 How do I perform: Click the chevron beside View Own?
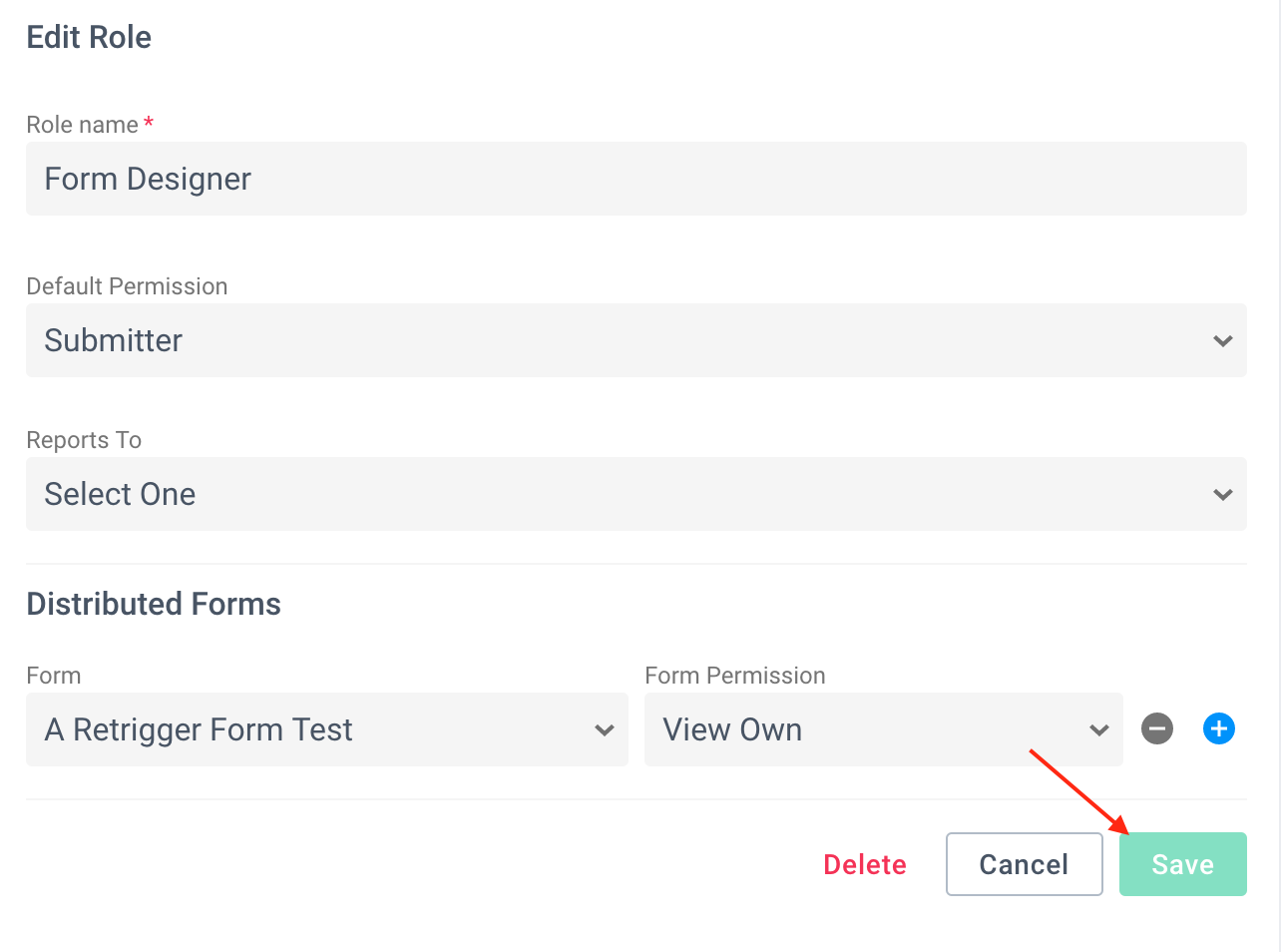(x=1099, y=730)
